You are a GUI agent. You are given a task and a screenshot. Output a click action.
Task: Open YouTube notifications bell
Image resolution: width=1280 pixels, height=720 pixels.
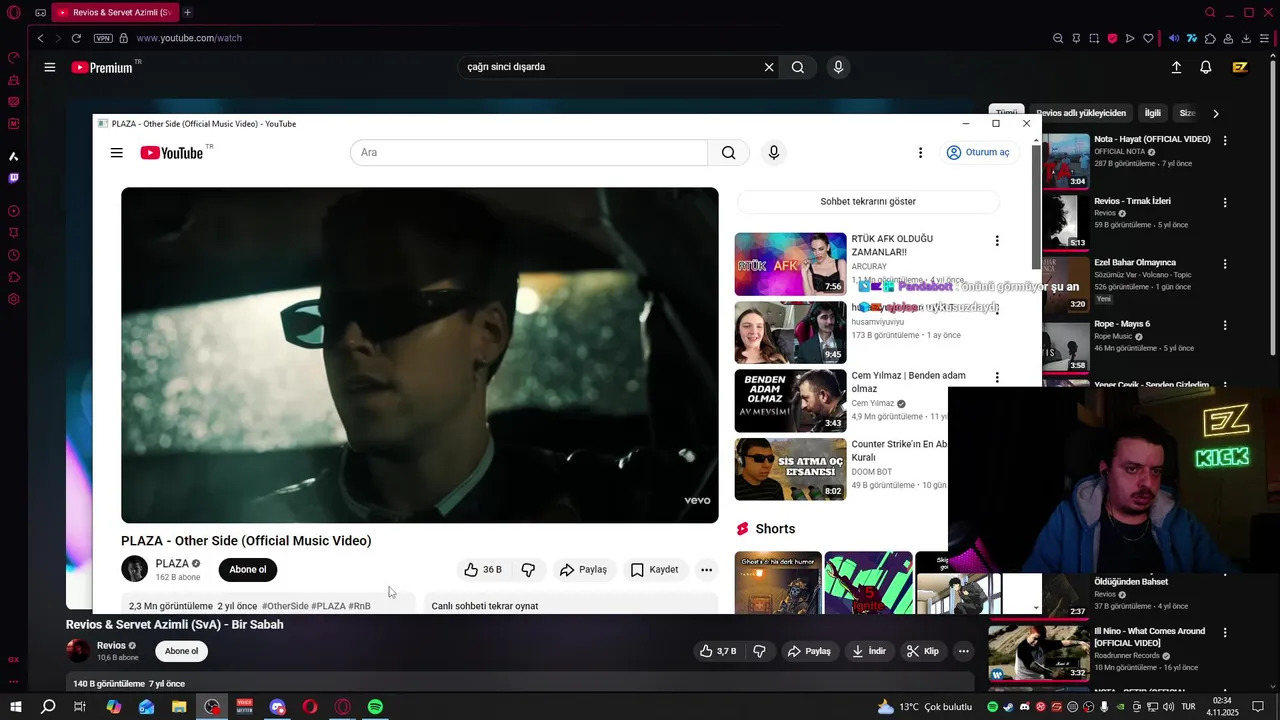coord(1206,67)
